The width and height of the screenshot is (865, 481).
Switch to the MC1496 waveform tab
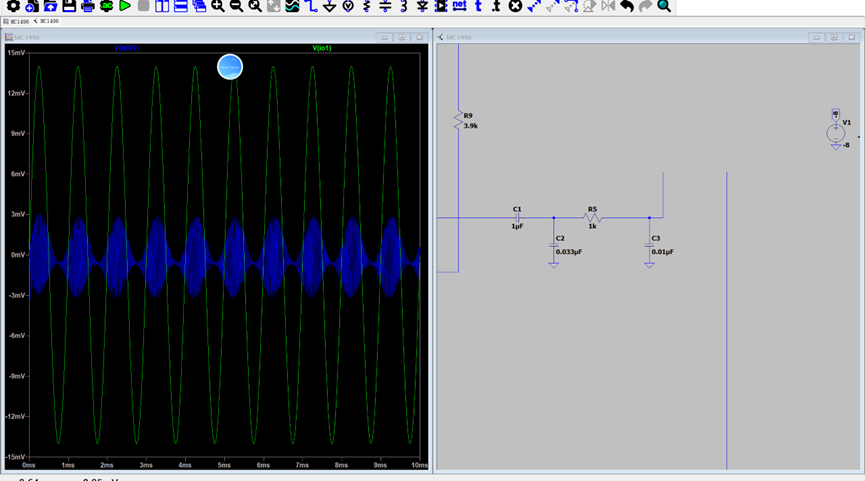[x=17, y=22]
